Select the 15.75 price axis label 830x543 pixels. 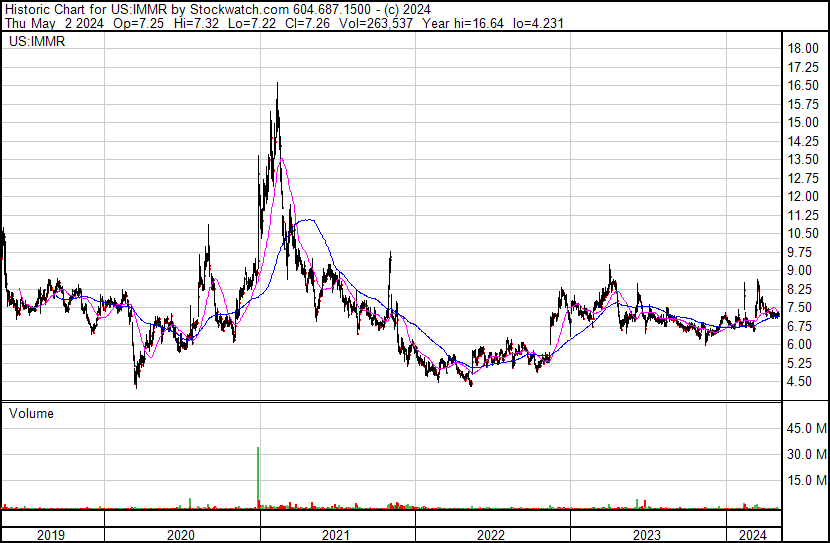pos(803,104)
